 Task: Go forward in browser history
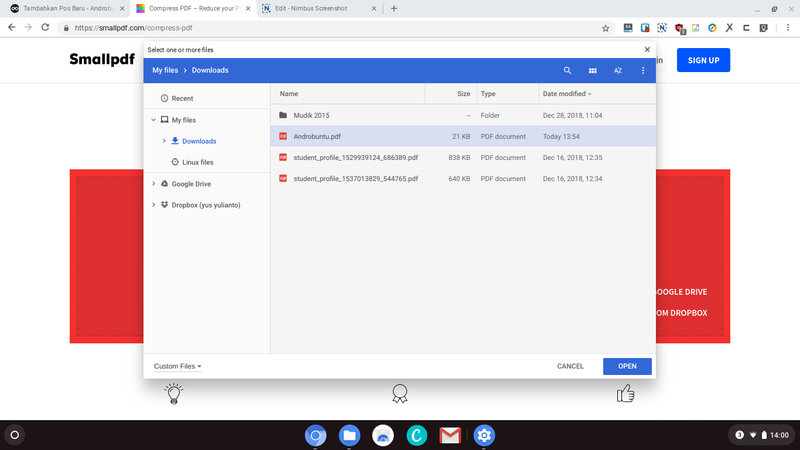pos(29,28)
